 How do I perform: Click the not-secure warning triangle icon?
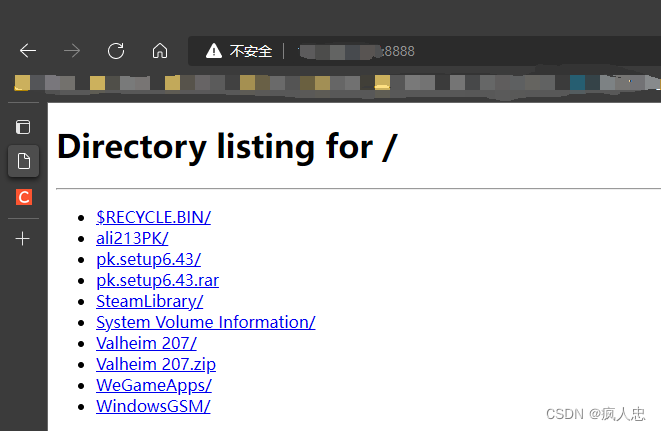(x=214, y=51)
